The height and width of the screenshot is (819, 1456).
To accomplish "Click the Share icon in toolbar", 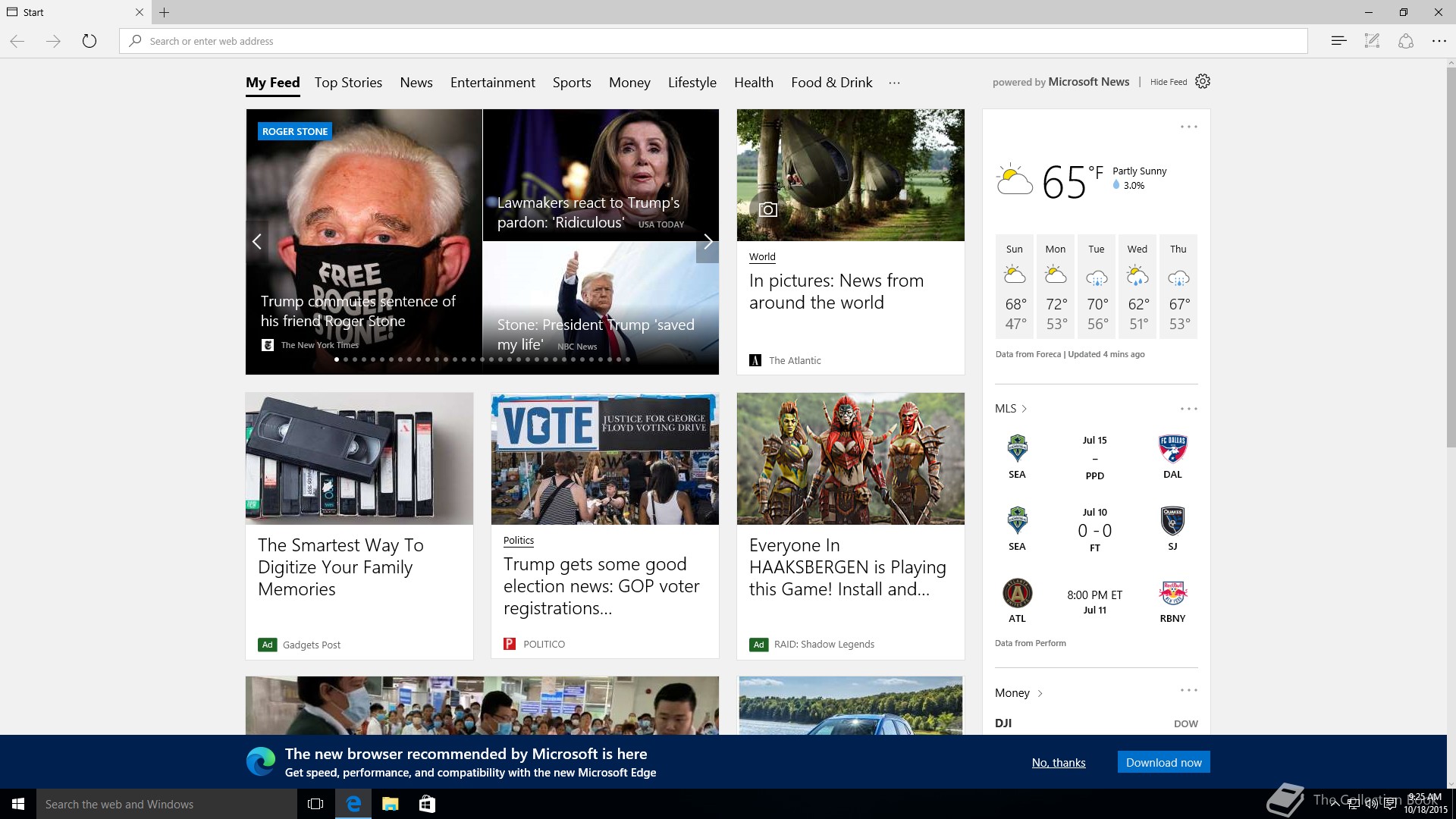I will point(1406,41).
